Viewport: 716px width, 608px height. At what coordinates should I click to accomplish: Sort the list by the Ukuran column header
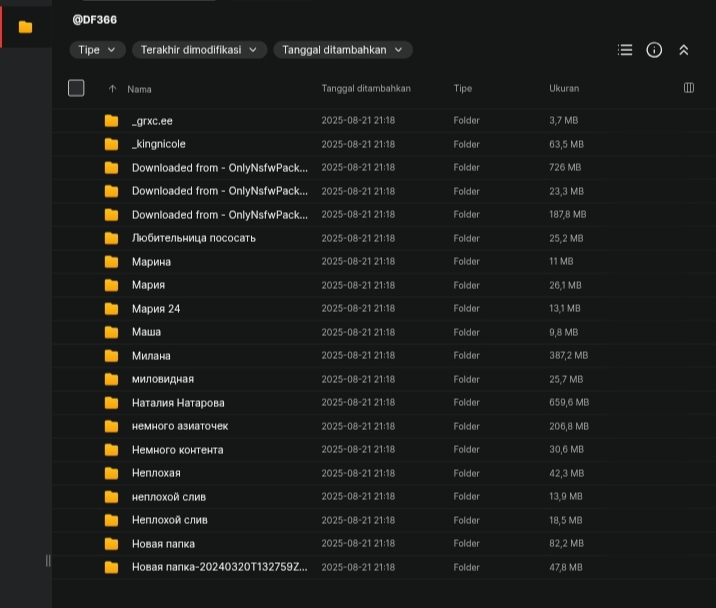tap(564, 89)
